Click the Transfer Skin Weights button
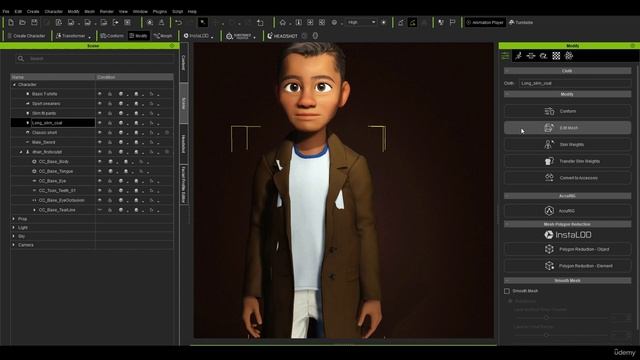640x360 pixels. 567,161
